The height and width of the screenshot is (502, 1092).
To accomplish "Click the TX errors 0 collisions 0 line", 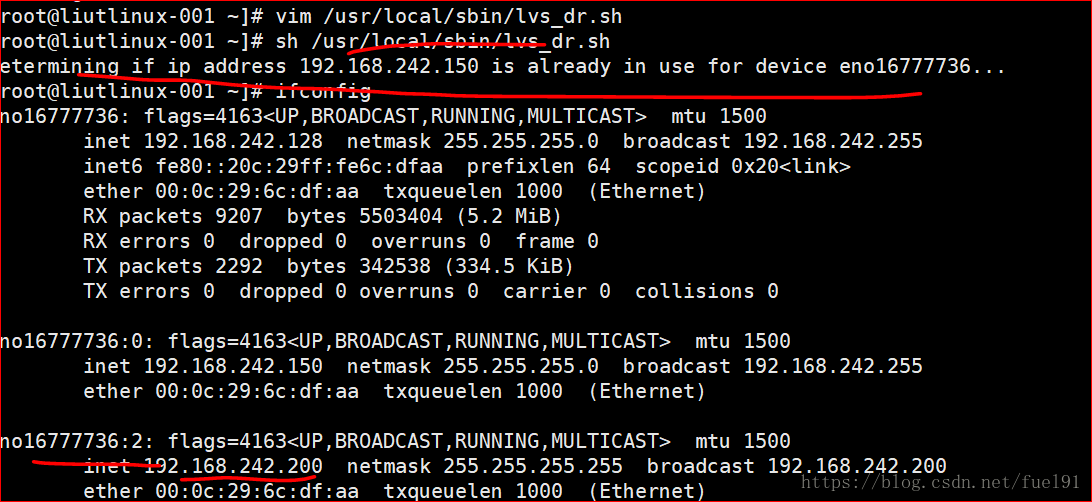I will 430,291.
